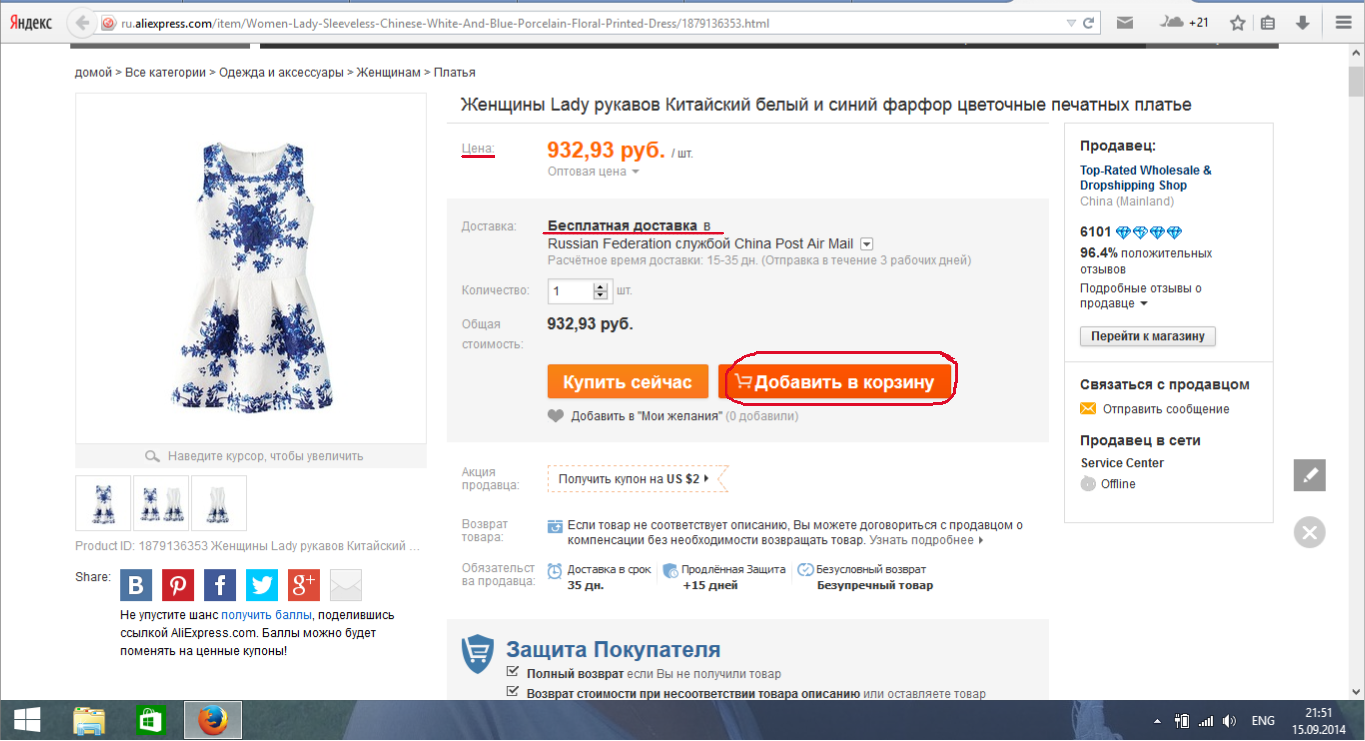
Task: Click the Купить сейчас button
Action: click(627, 382)
